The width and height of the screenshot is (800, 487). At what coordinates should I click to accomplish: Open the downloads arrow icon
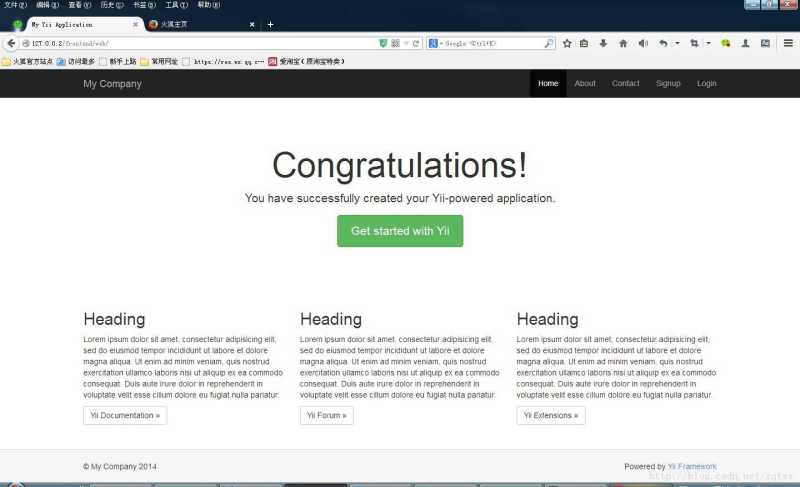(x=603, y=44)
